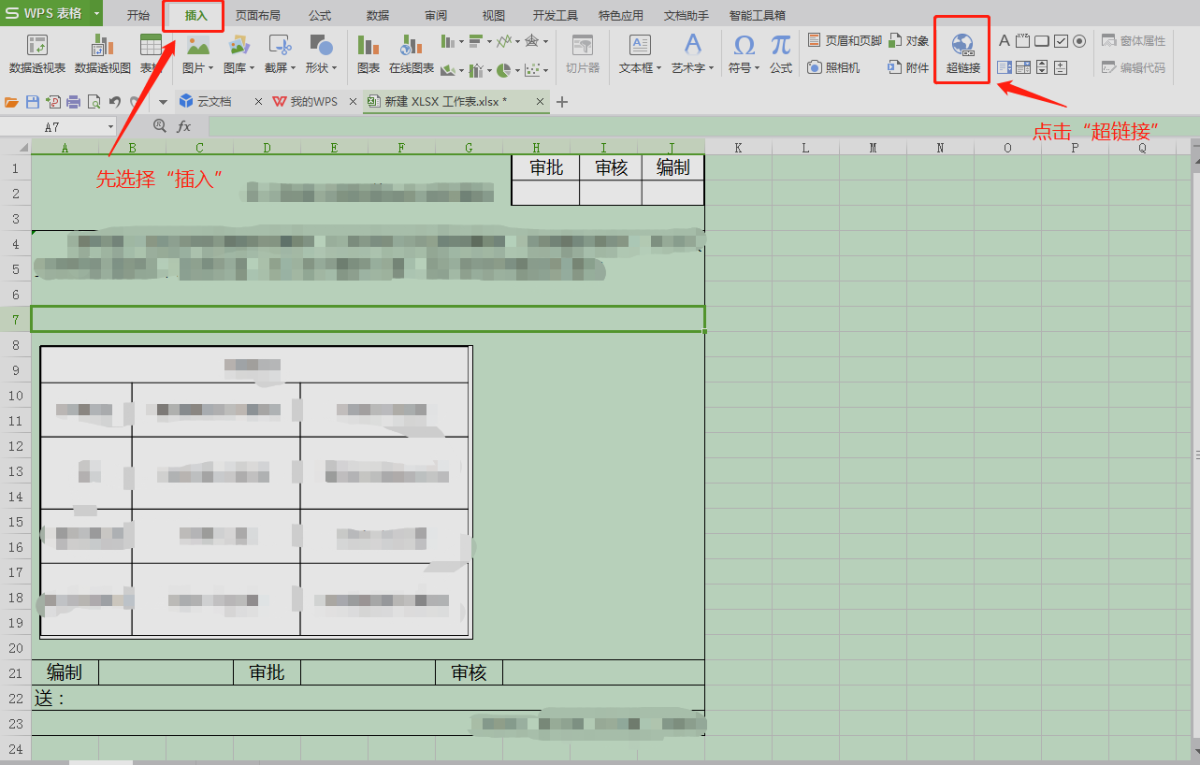Click the WPS 表格 application button
This screenshot has height=765, width=1200.
(51, 13)
